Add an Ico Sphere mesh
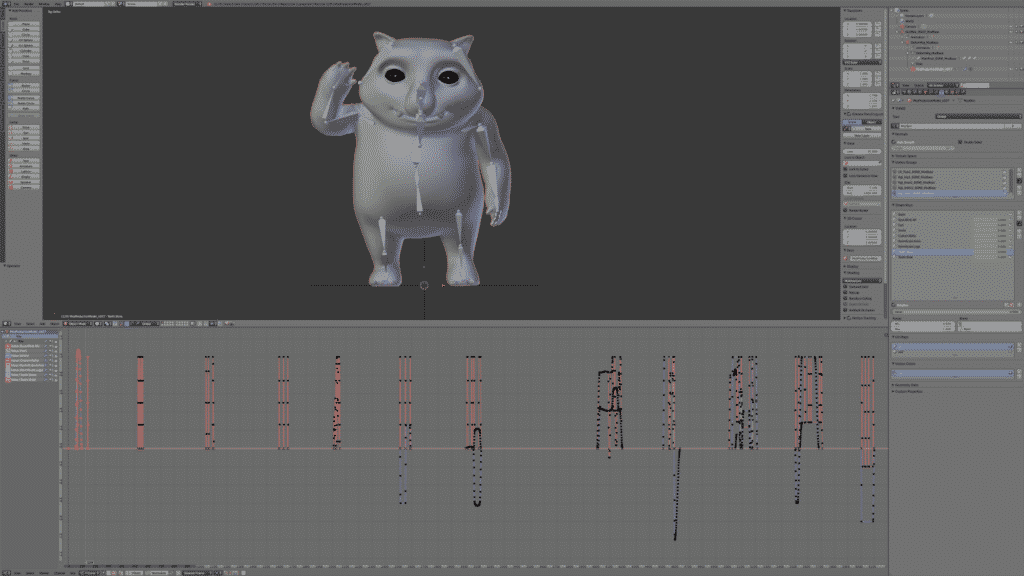The image size is (1024, 576). click(x=25, y=46)
